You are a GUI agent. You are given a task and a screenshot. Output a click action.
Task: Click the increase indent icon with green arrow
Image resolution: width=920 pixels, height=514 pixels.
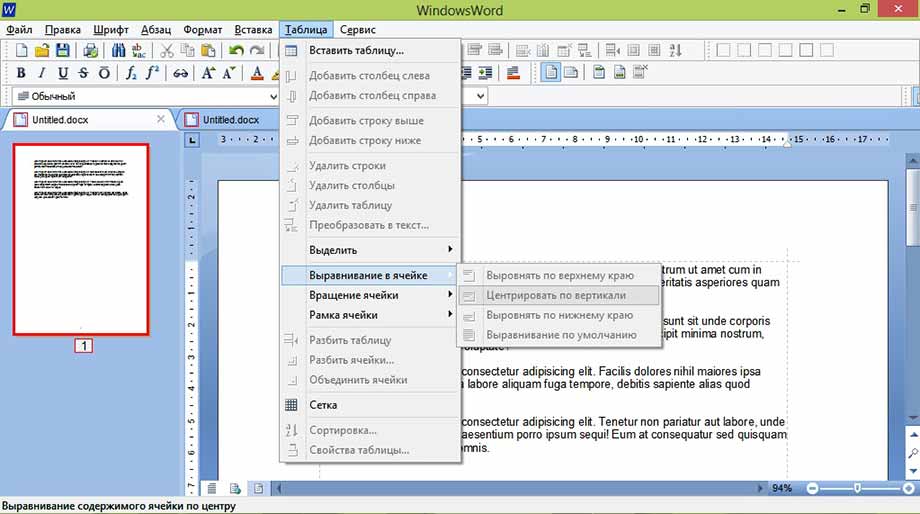[485, 73]
